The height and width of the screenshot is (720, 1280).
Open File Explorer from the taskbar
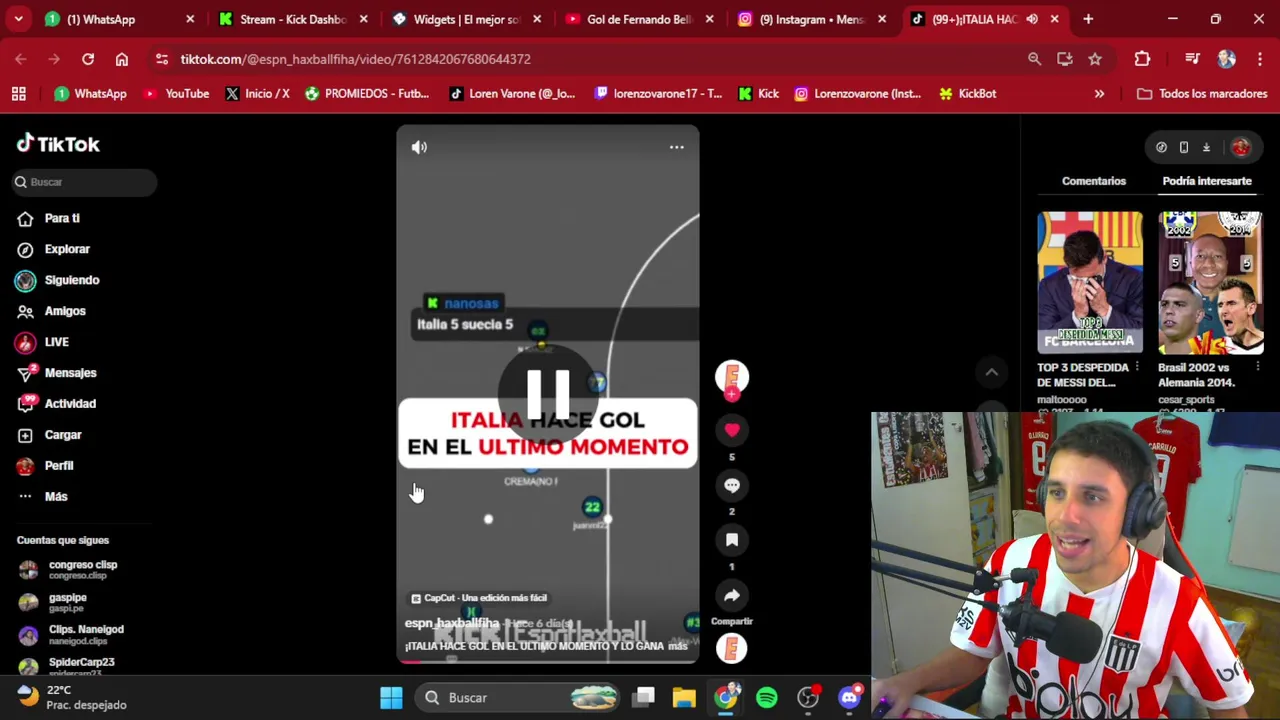(684, 697)
